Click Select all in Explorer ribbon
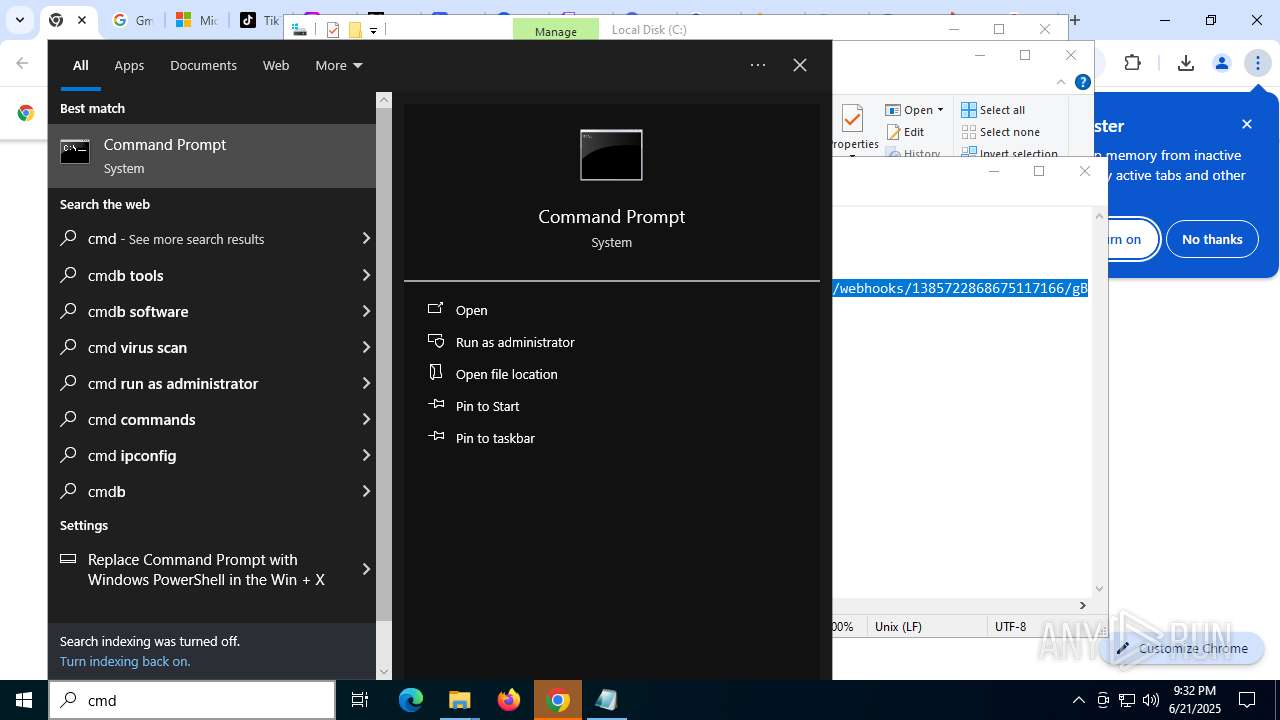 click(x=993, y=110)
